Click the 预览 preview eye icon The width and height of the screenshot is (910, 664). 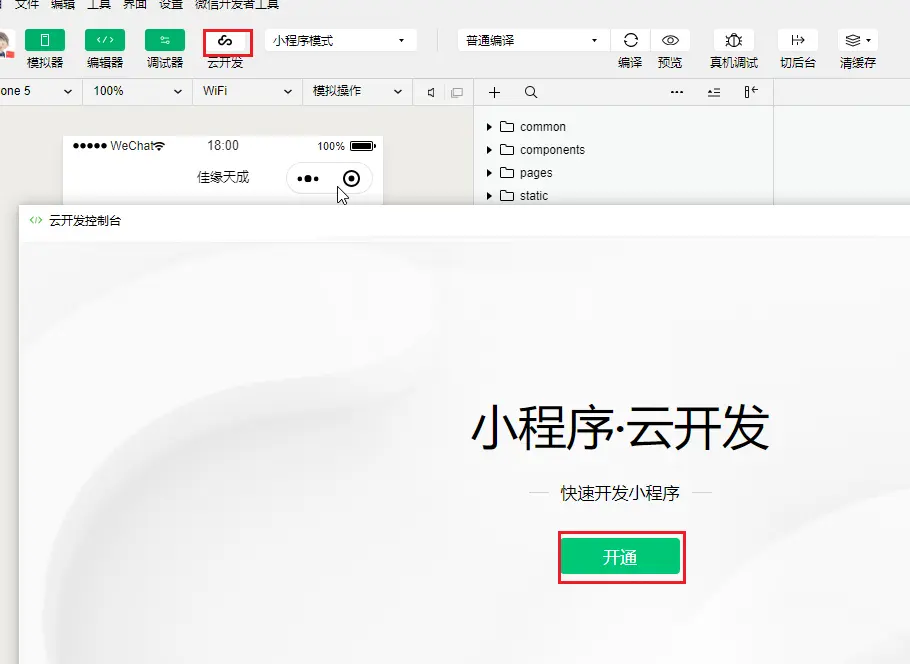670,40
